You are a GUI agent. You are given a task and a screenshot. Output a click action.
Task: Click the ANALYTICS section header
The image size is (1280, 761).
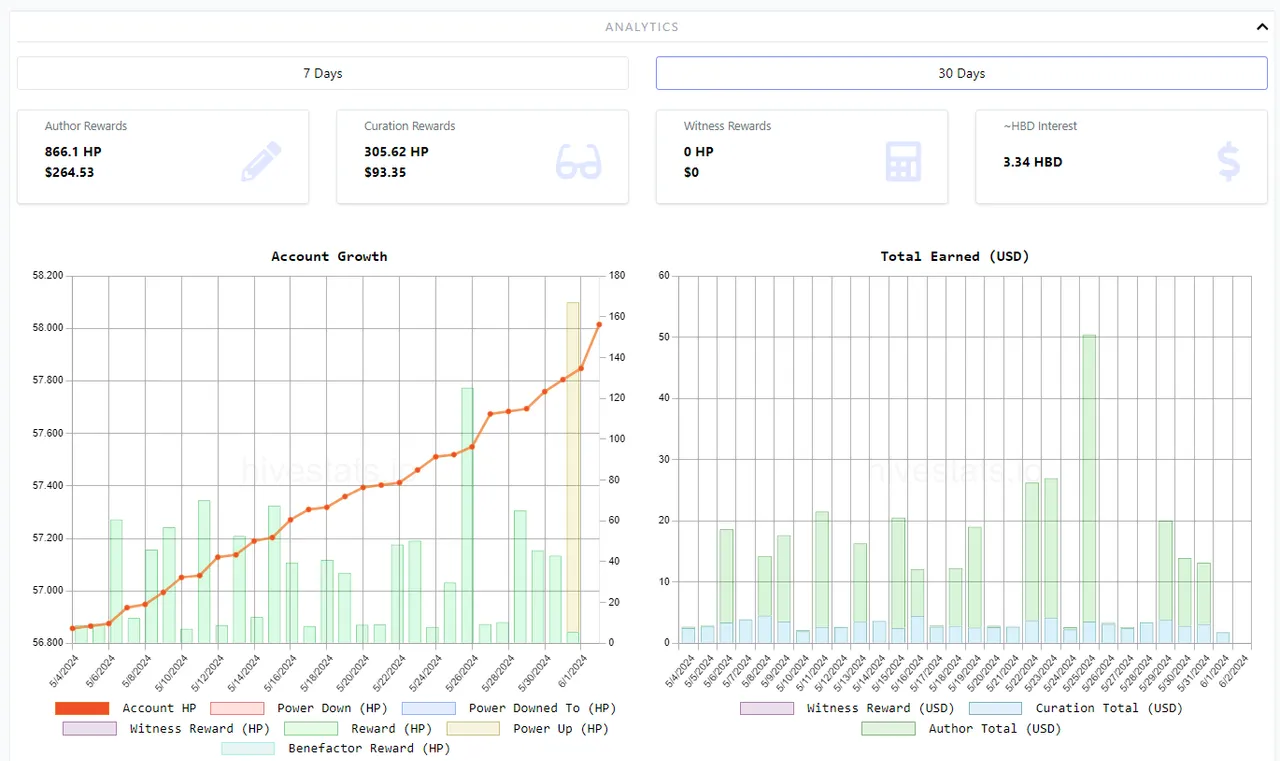click(x=642, y=27)
